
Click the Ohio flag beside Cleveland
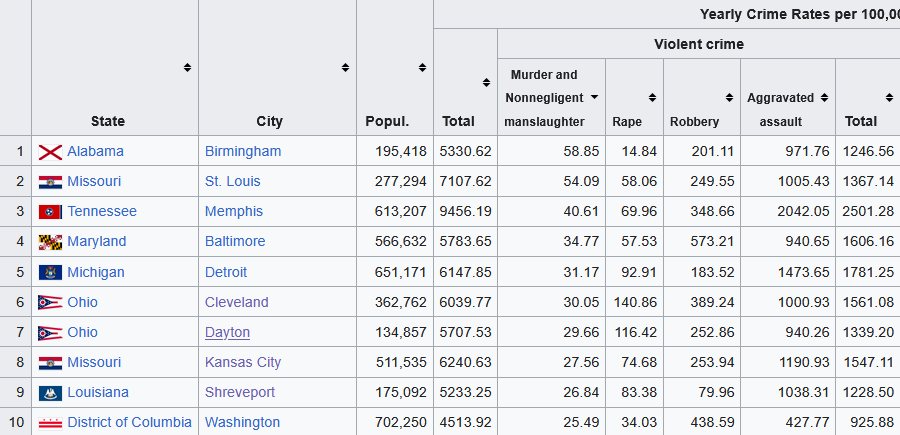coord(51,302)
